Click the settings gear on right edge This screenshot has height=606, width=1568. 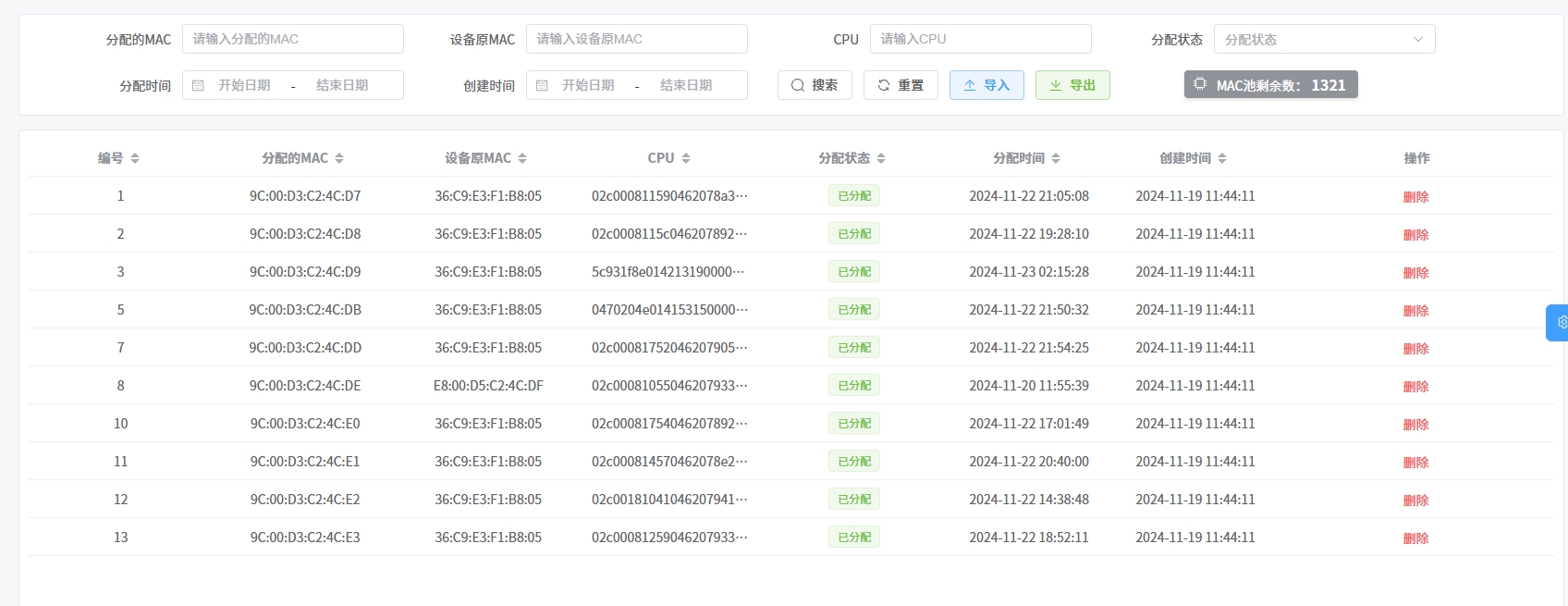pos(1561,322)
